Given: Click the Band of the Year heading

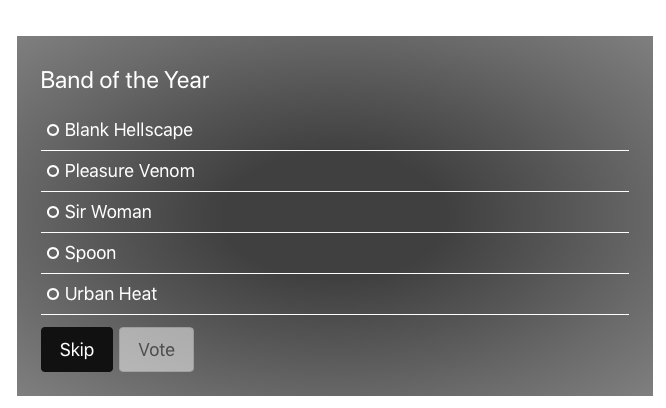Looking at the screenshot, I should tap(125, 80).
